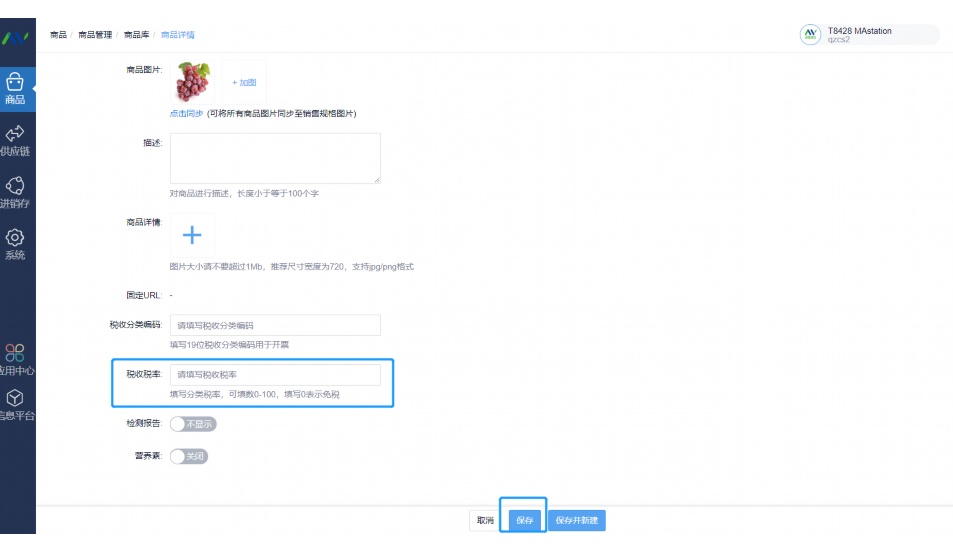The height and width of the screenshot is (552, 953).
Task: Click the 税收税率 input field
Action: [x=275, y=374]
